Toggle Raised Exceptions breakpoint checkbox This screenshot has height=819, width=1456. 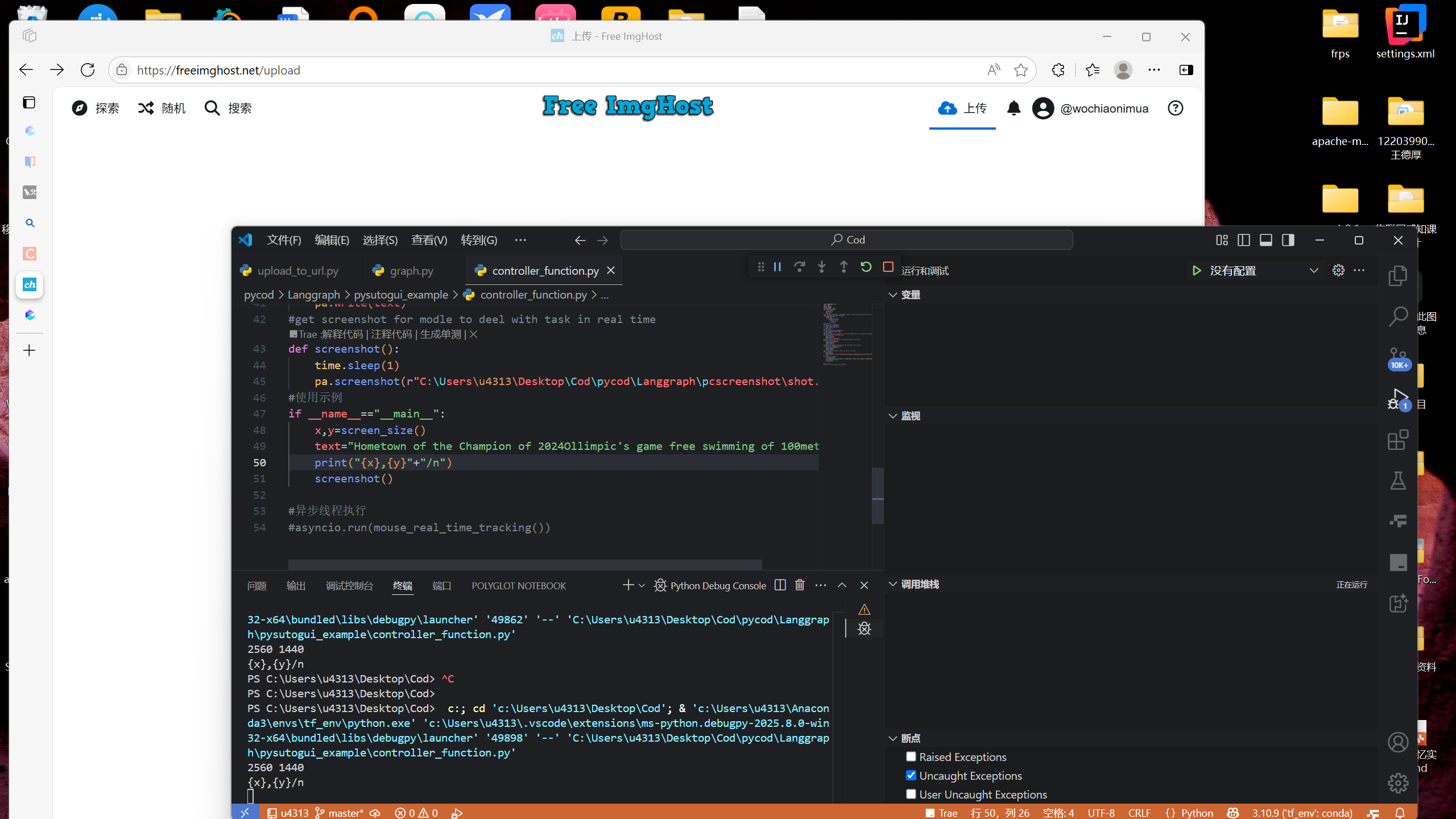coord(911,756)
